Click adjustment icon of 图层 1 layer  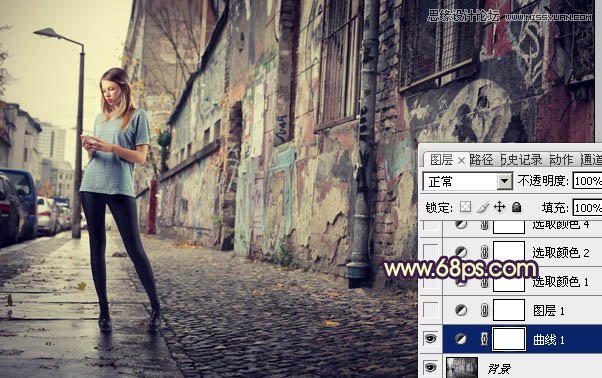click(x=461, y=310)
